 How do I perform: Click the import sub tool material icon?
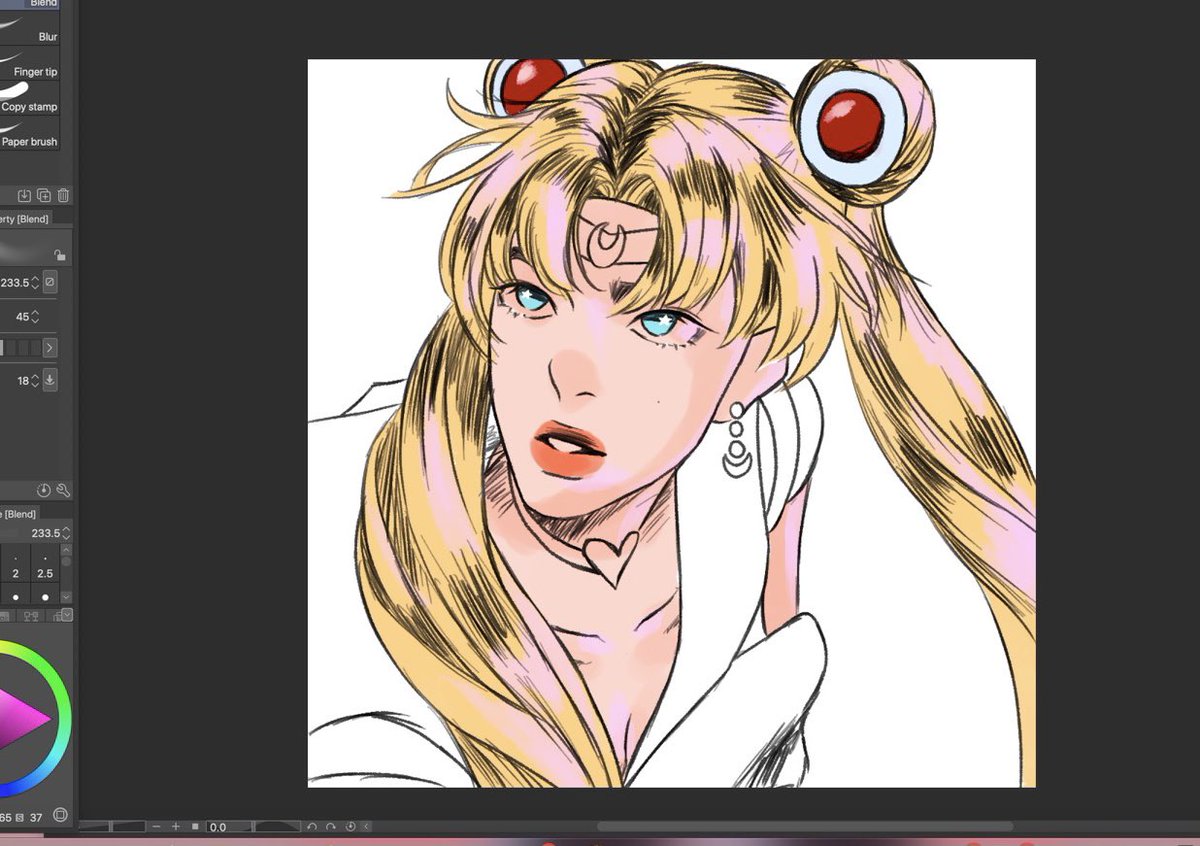(x=25, y=195)
